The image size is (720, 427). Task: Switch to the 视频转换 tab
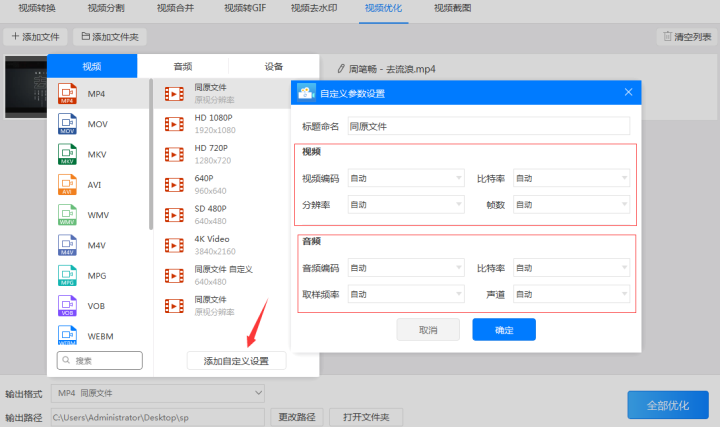[x=37, y=8]
